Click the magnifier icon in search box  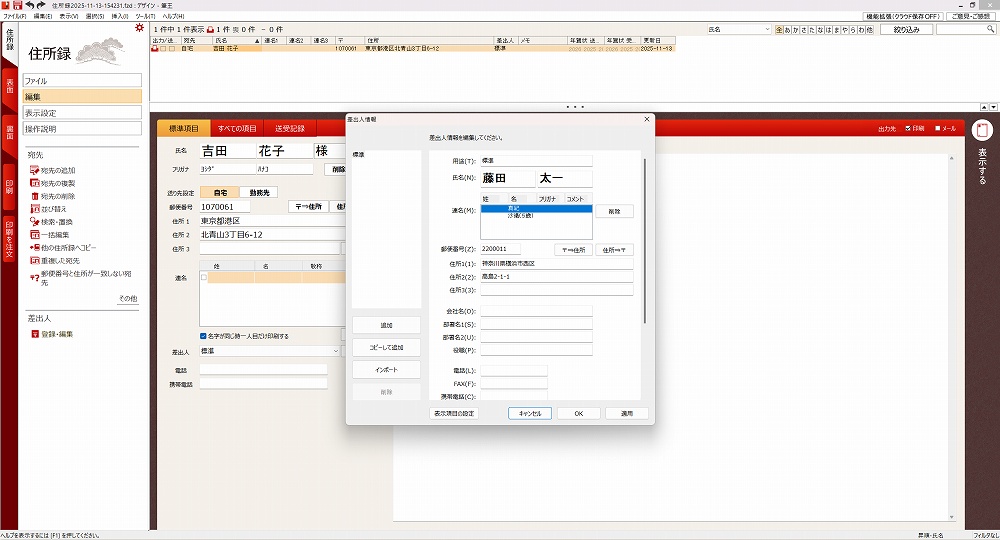click(988, 30)
